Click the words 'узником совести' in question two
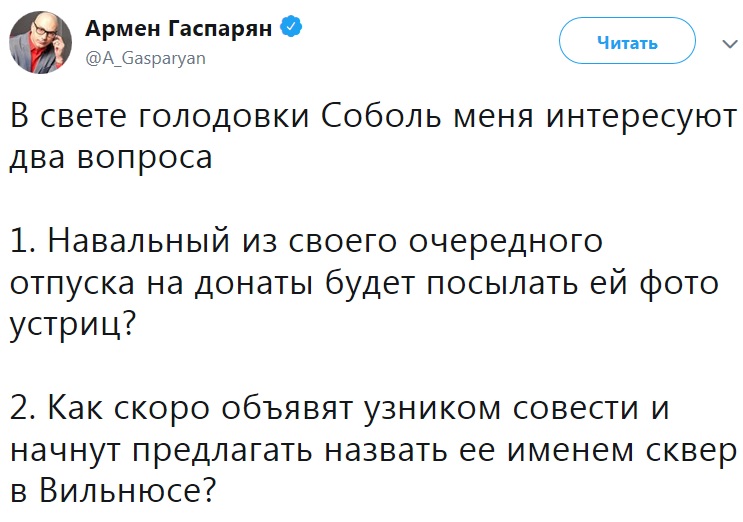 (501, 409)
